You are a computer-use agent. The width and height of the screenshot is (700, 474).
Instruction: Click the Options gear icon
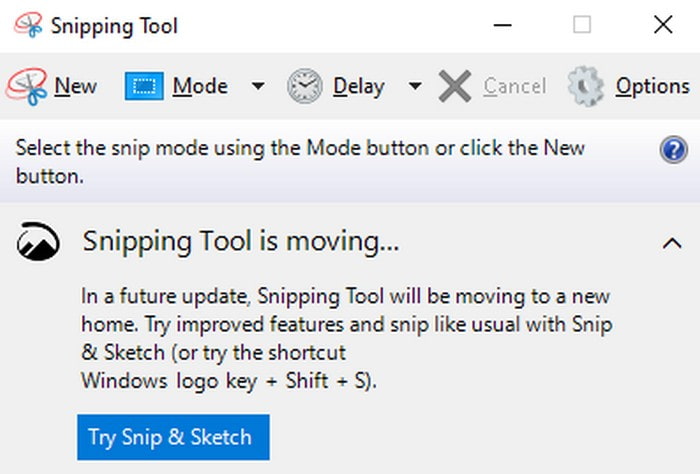pyautogui.click(x=586, y=86)
